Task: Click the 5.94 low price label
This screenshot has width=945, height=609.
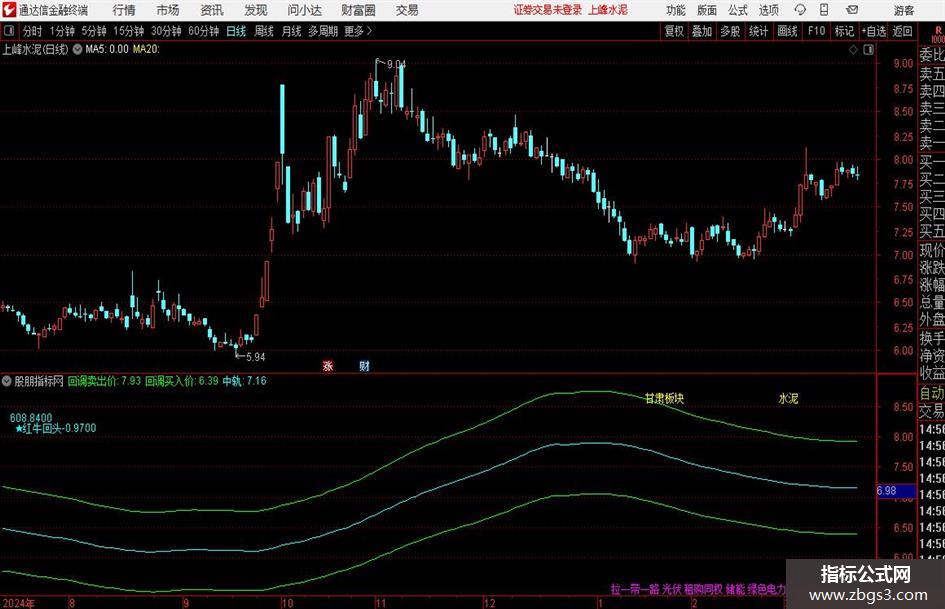Action: point(256,357)
